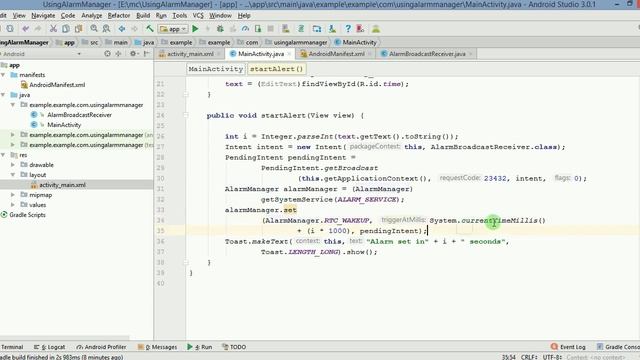Image resolution: width=640 pixels, height=360 pixels.
Task: Close the MainActivity.java tab
Action: pyautogui.click(x=289, y=54)
